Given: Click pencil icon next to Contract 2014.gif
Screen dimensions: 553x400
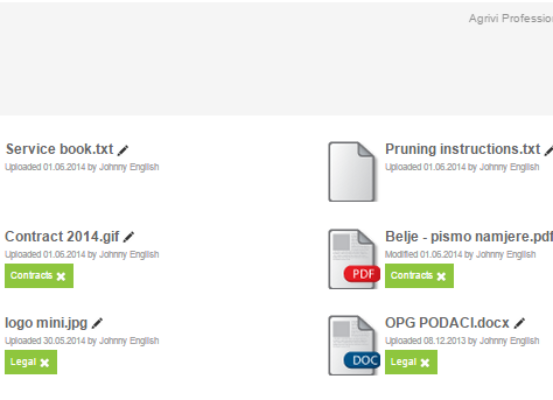Looking at the screenshot, I should tap(129, 237).
